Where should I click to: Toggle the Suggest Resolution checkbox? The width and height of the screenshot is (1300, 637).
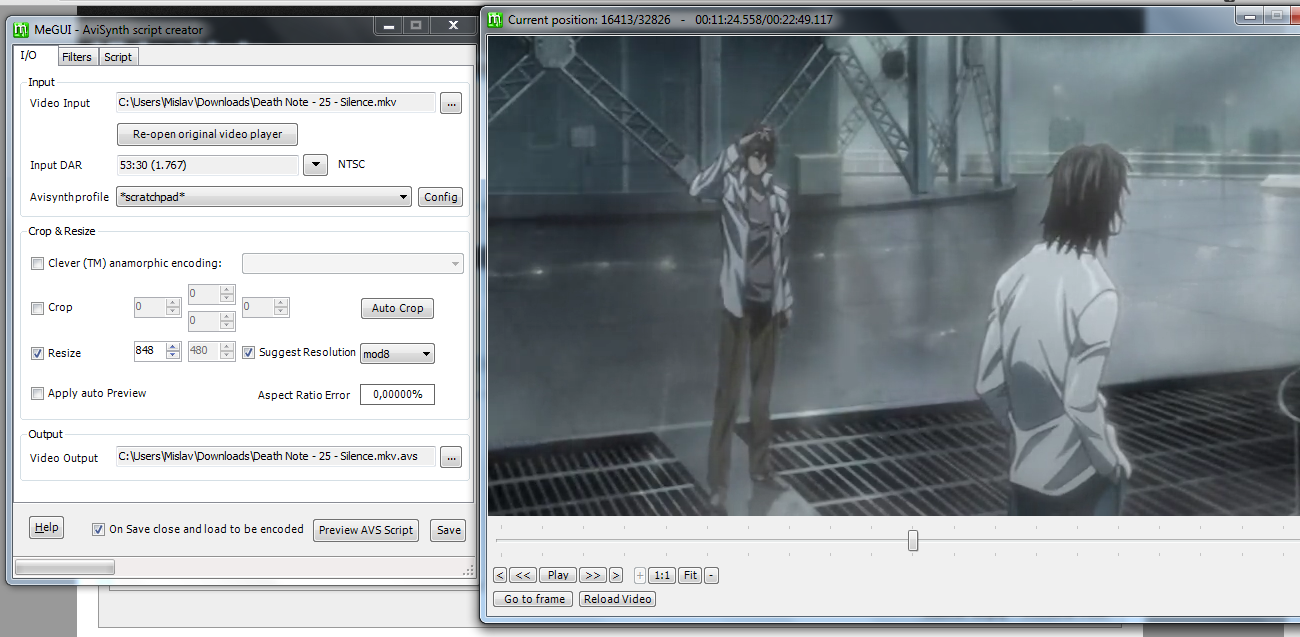[x=249, y=352]
